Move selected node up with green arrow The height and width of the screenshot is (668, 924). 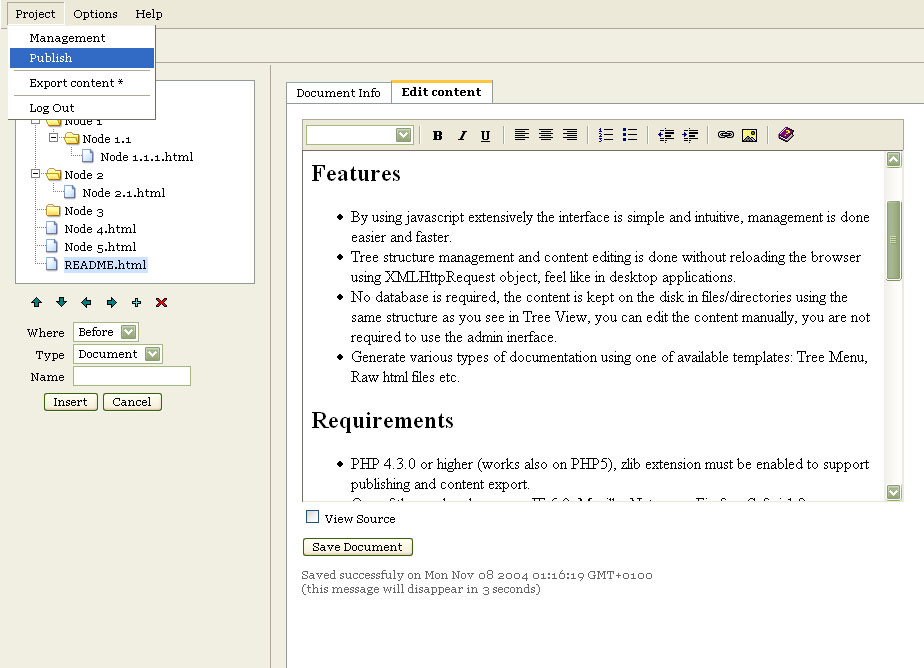(37, 302)
